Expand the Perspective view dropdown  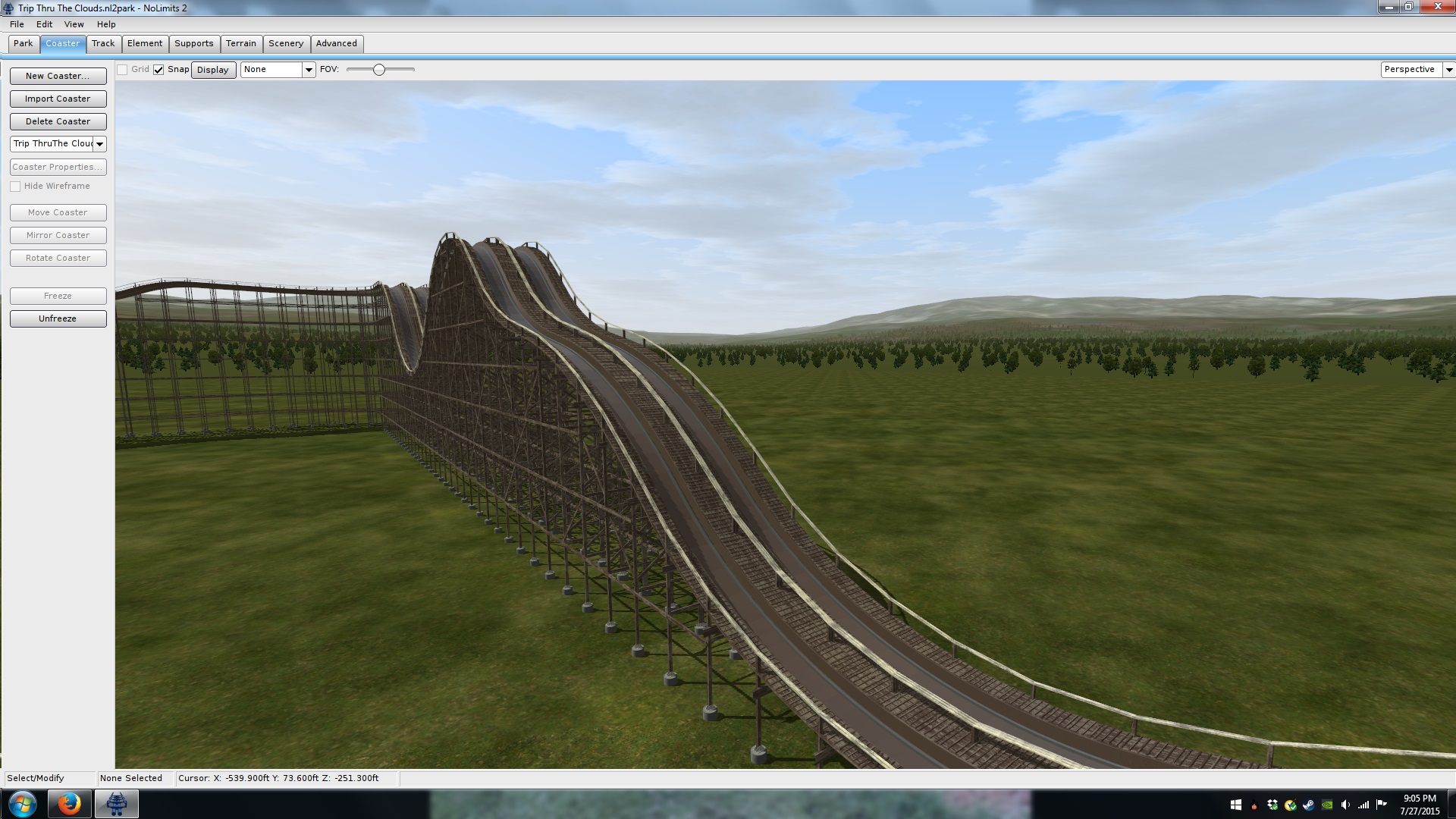click(1448, 70)
